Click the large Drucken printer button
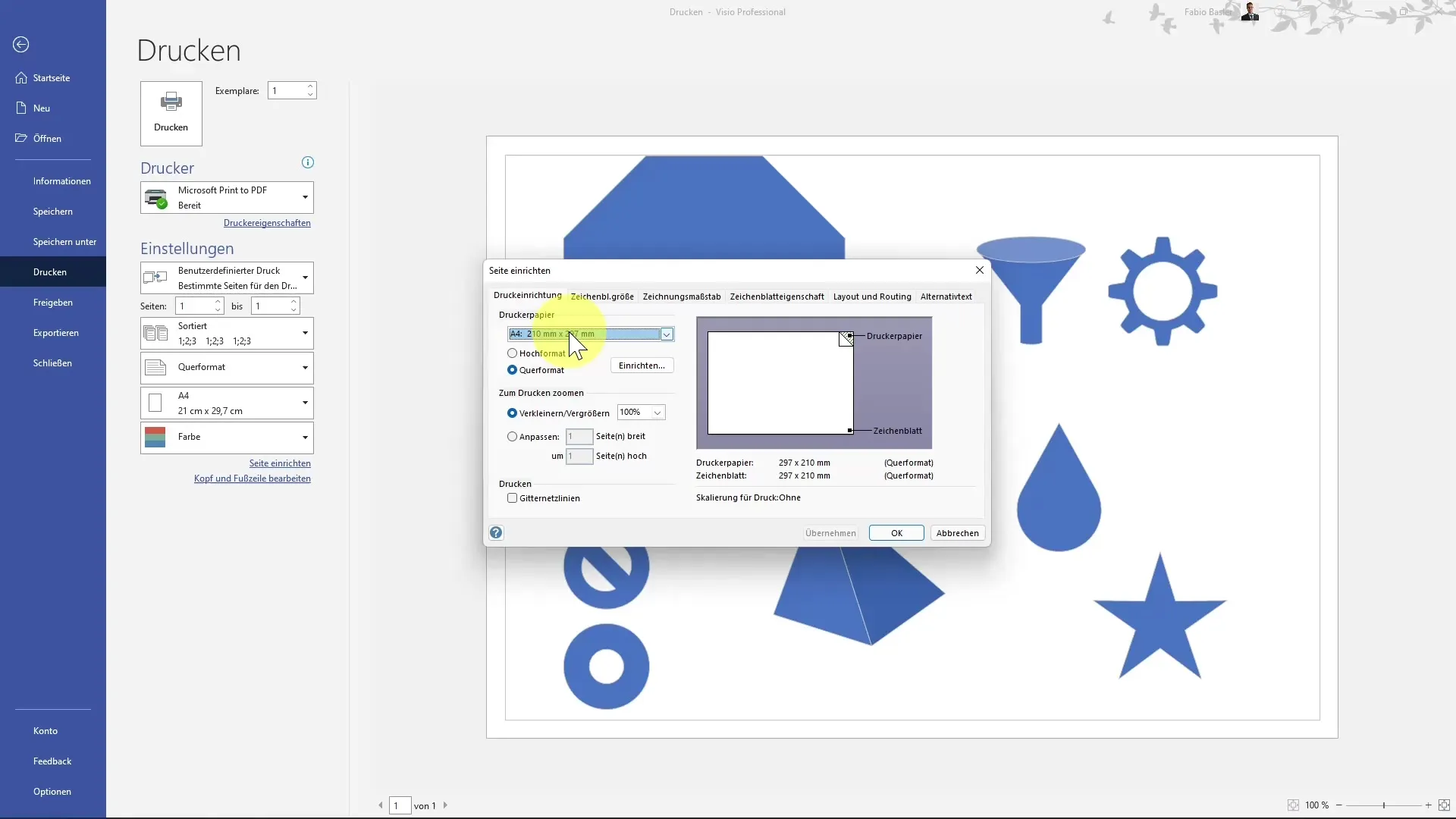 tap(171, 114)
